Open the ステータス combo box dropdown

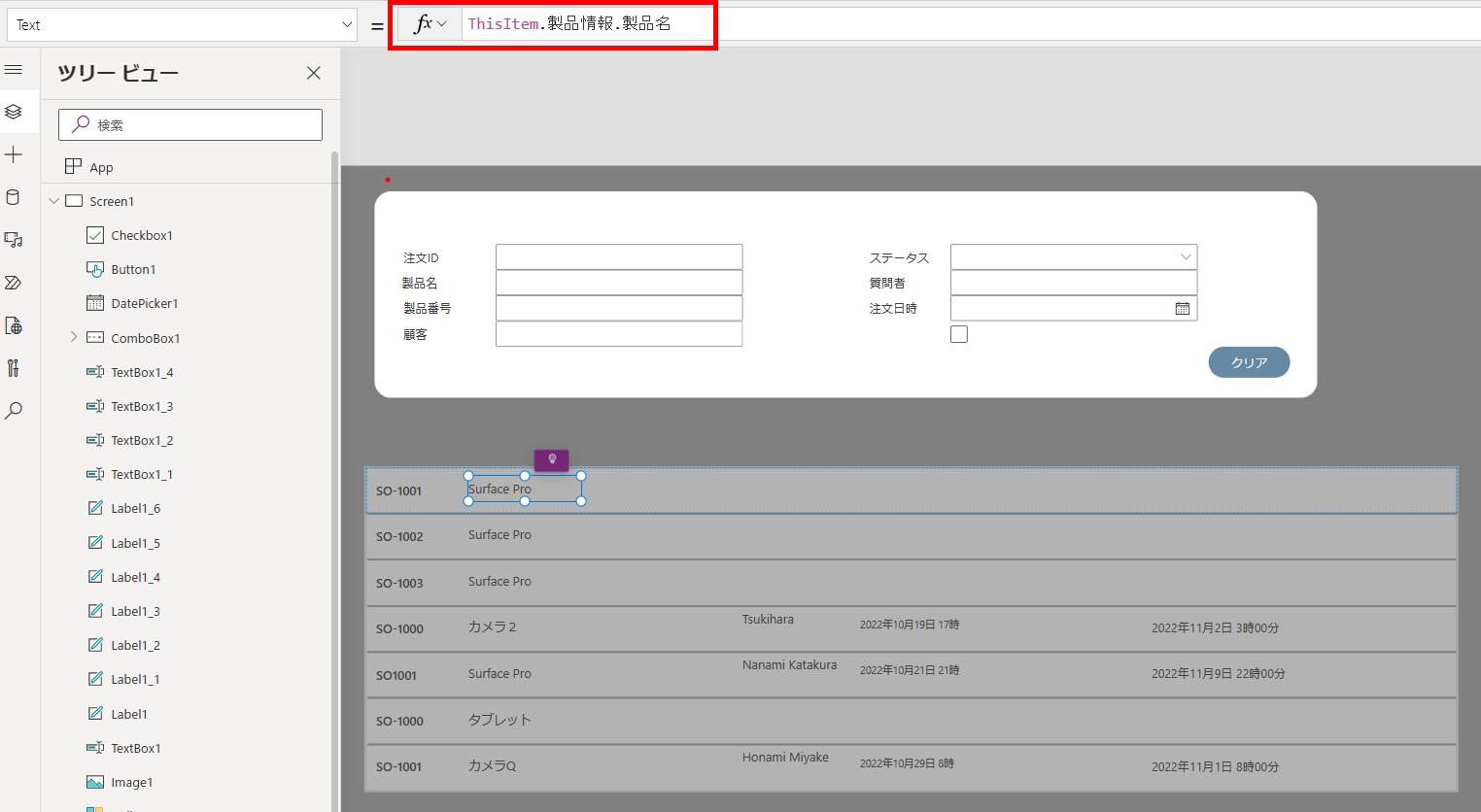(x=1186, y=257)
